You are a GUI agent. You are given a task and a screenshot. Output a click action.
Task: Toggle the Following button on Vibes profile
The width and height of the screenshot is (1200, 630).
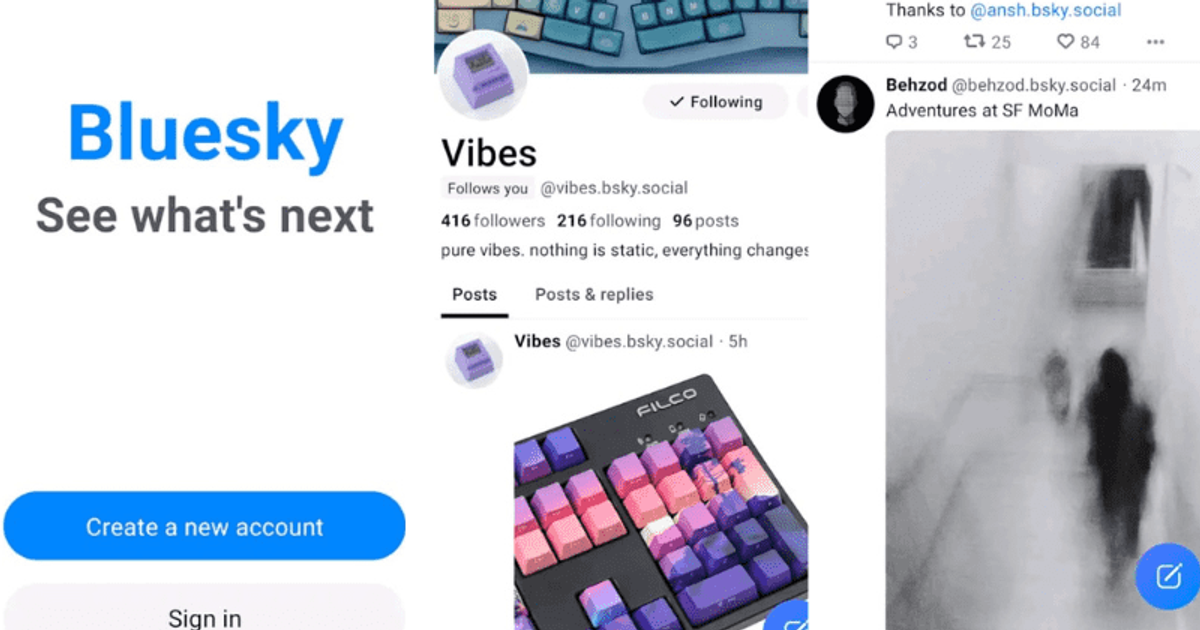(716, 101)
